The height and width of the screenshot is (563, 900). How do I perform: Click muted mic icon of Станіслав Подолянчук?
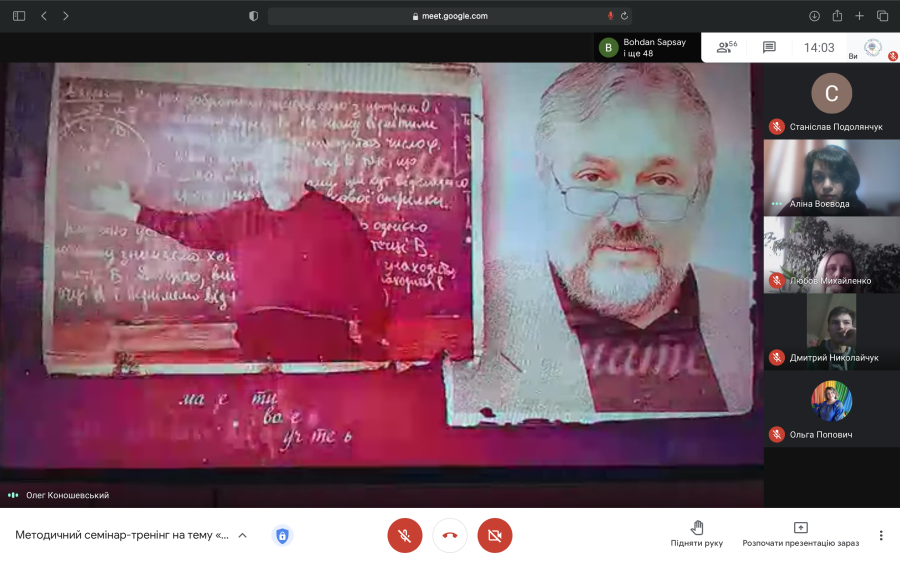point(777,127)
